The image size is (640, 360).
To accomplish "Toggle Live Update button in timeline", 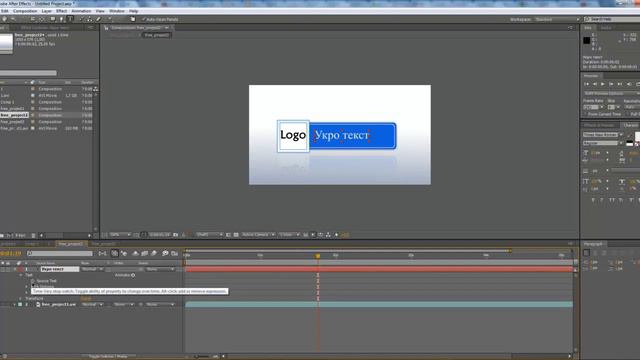I will (x=114, y=253).
